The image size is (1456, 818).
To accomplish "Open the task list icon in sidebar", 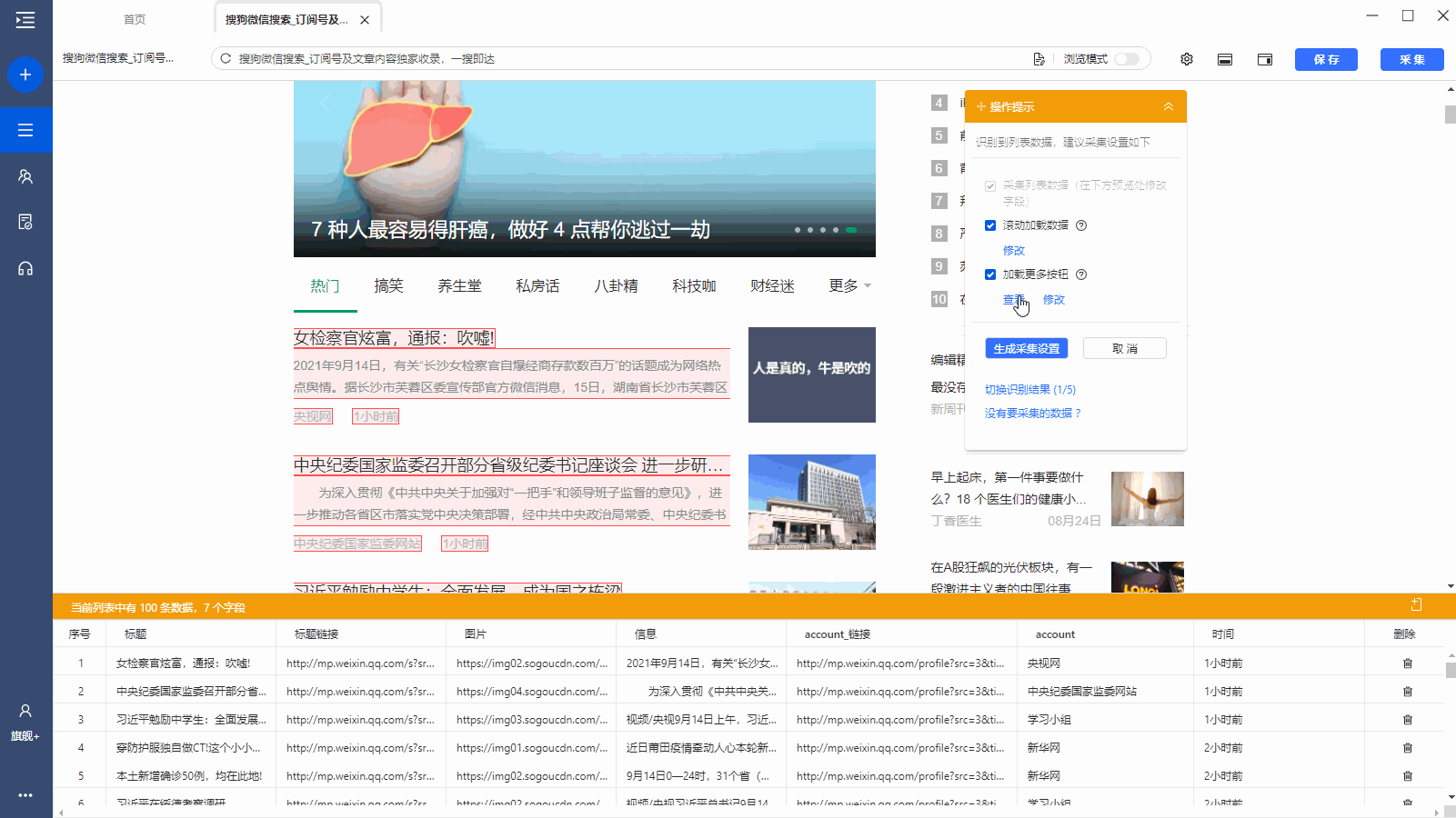I will (x=25, y=130).
